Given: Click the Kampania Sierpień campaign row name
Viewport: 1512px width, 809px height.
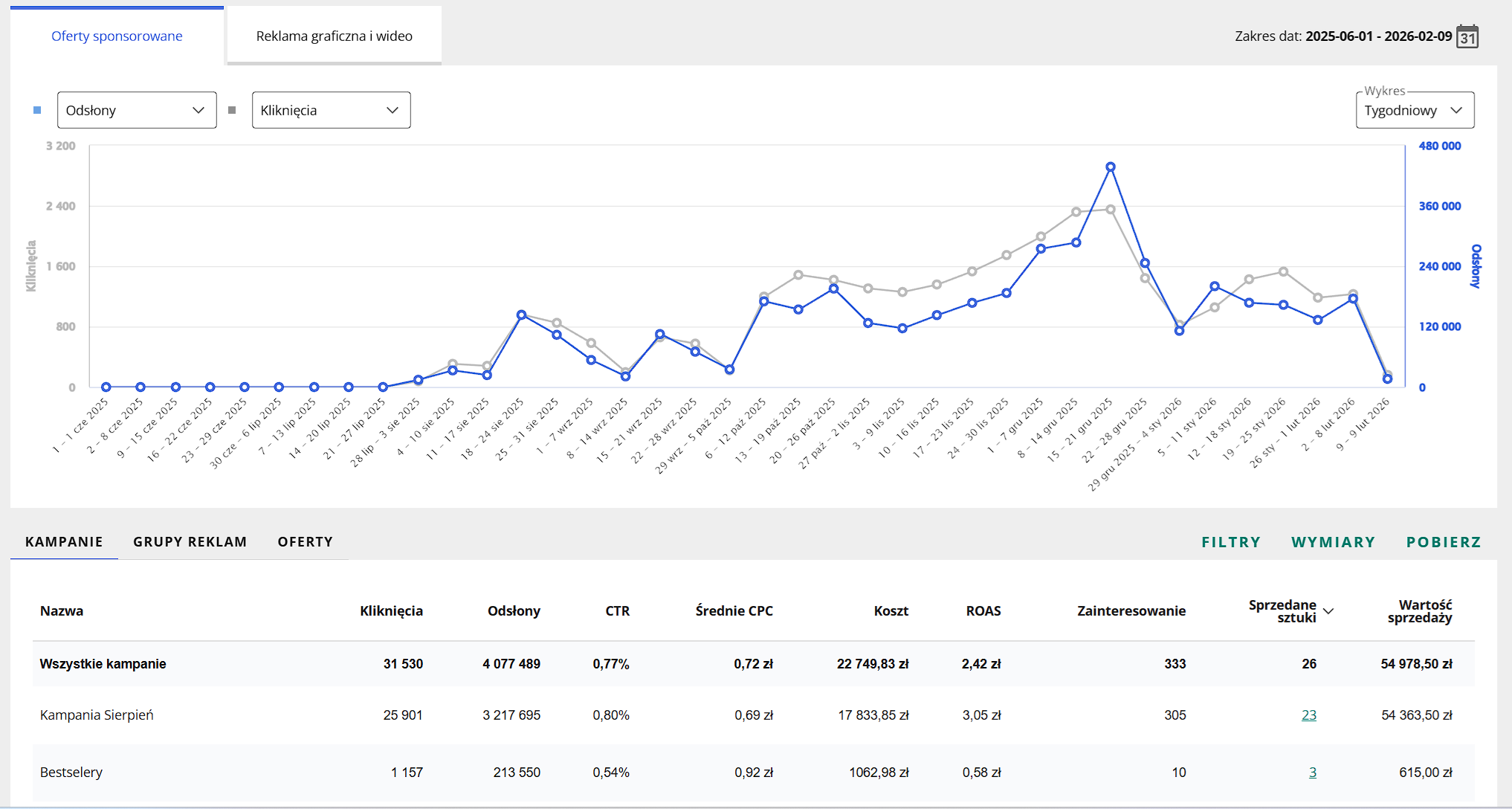Looking at the screenshot, I should tap(97, 715).
